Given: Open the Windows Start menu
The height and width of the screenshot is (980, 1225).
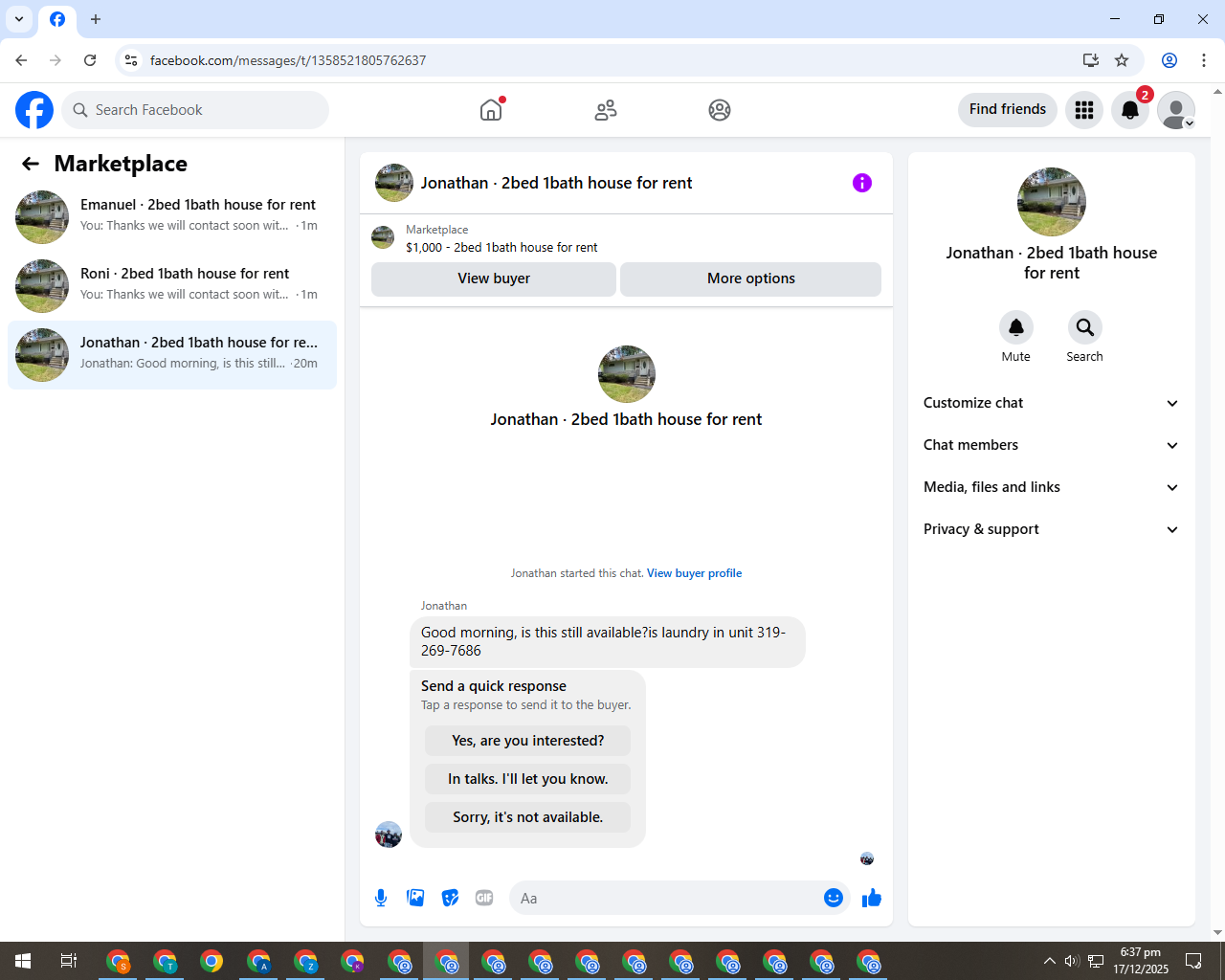Looking at the screenshot, I should coord(23,961).
